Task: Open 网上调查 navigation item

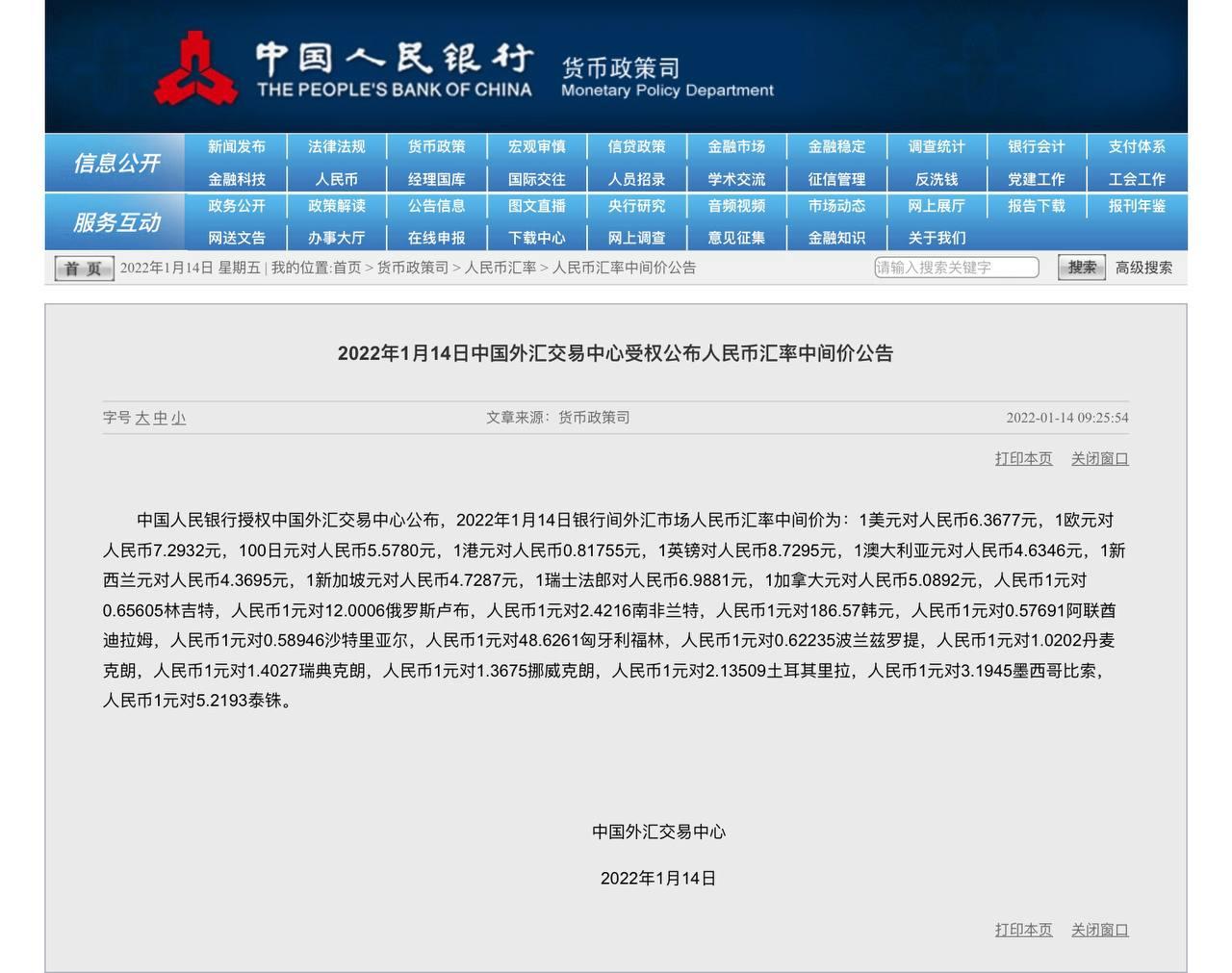Action: point(637,238)
